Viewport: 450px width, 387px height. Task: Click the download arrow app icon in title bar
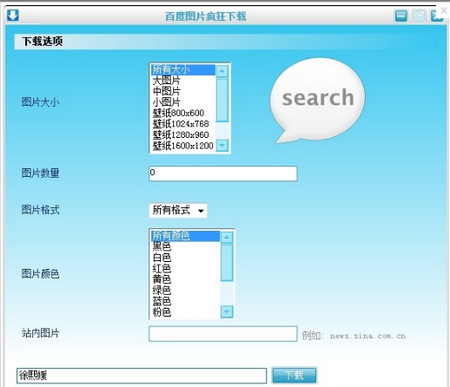pyautogui.click(x=13, y=15)
